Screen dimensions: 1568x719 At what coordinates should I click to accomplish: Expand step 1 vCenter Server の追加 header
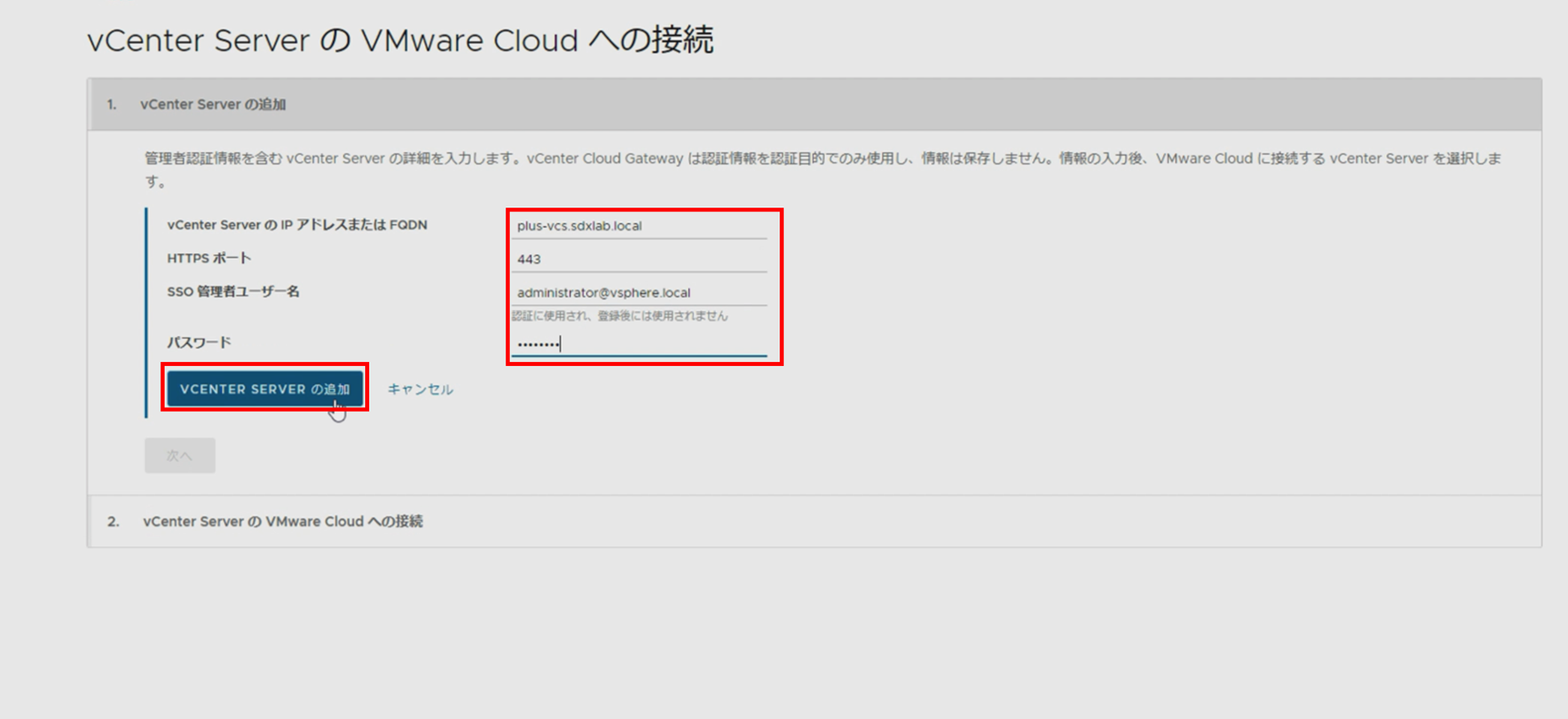click(x=814, y=105)
